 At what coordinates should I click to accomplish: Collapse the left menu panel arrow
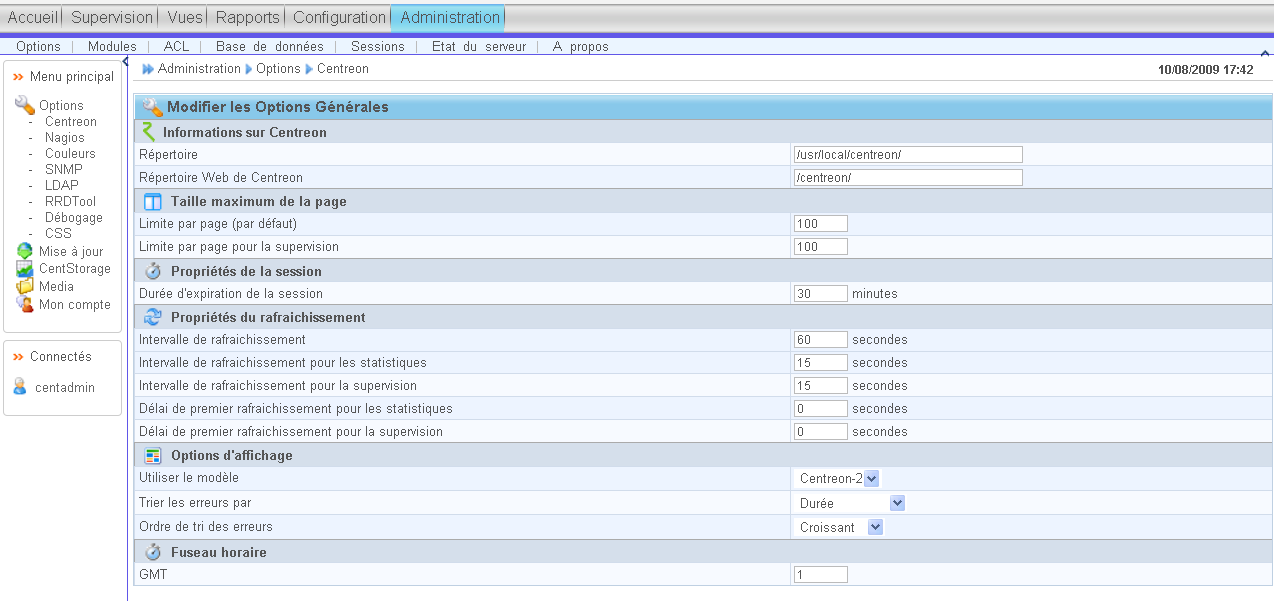pyautogui.click(x=125, y=62)
